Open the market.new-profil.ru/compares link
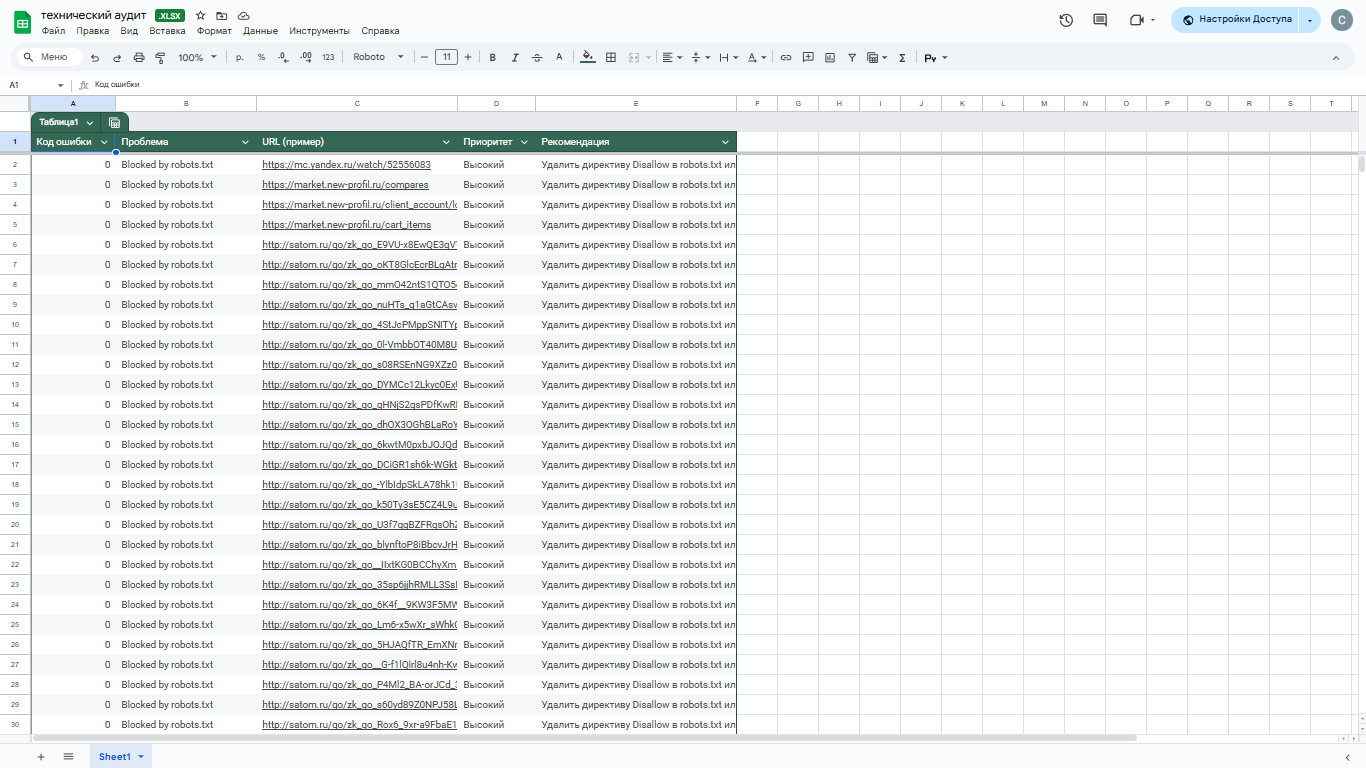This screenshot has height=768, width=1366. click(x=345, y=185)
